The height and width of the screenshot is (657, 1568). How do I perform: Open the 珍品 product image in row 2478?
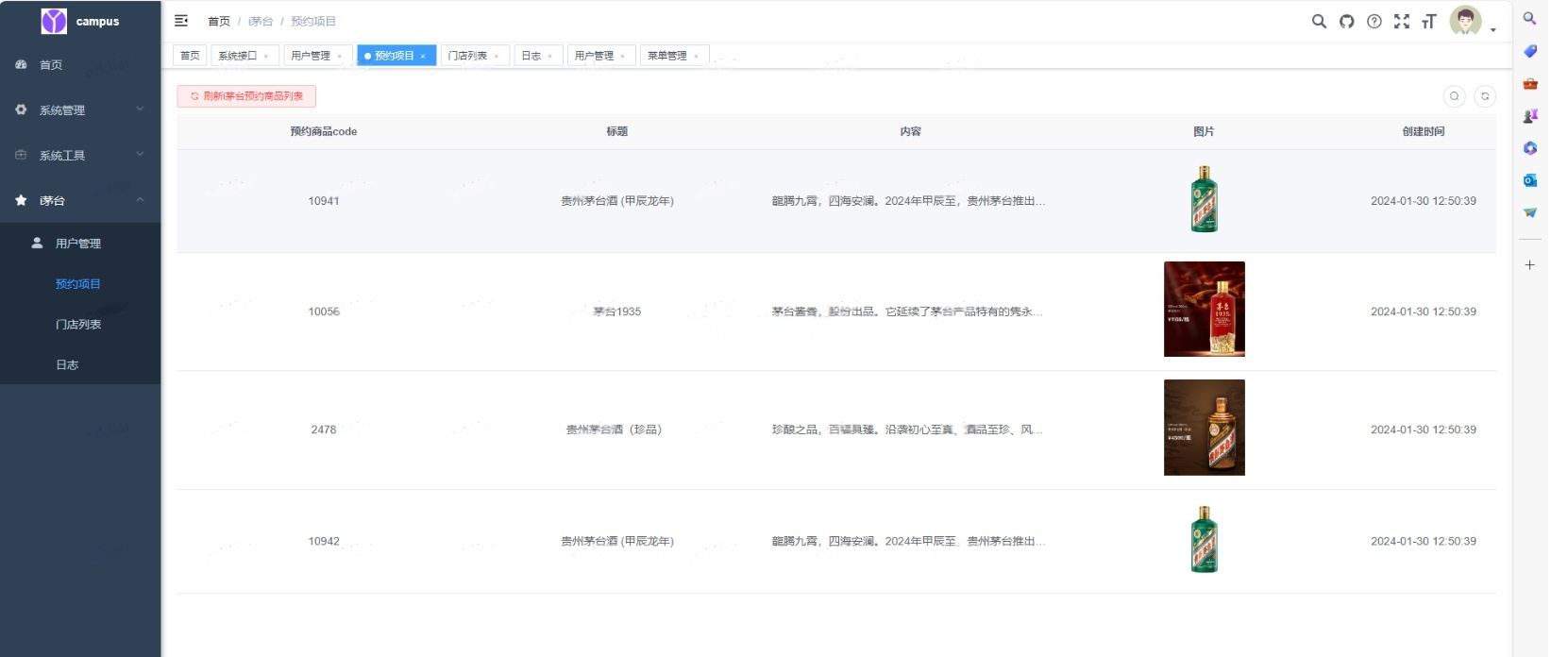[x=1205, y=428]
